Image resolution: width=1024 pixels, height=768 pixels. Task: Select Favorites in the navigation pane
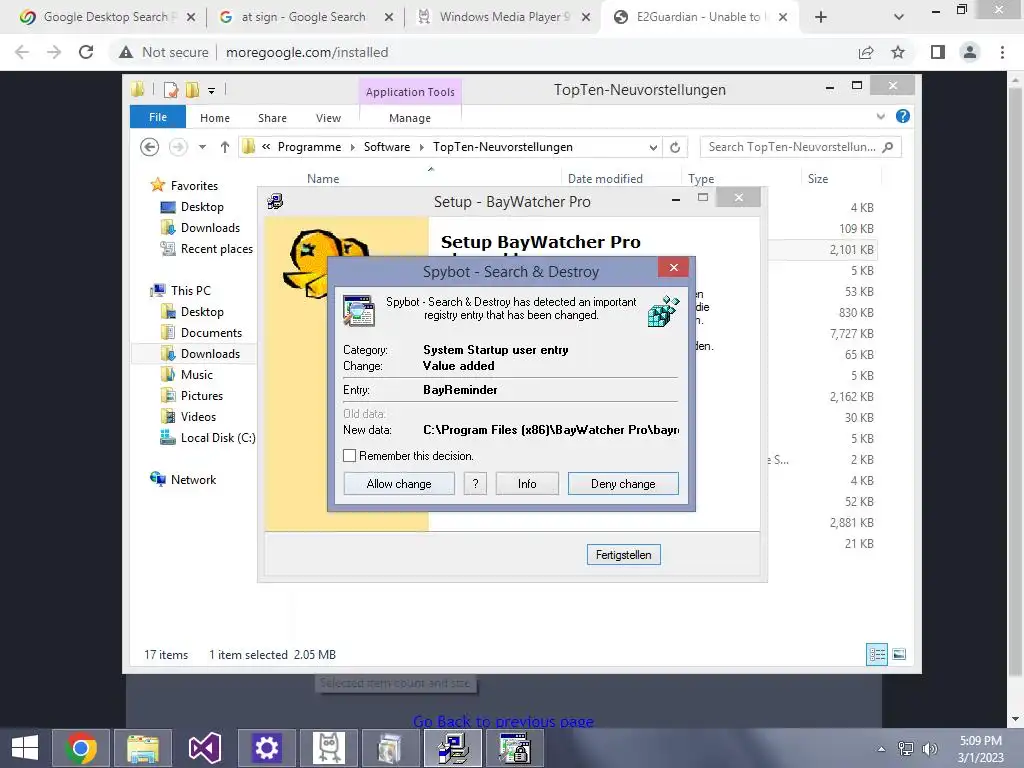pyautogui.click(x=194, y=185)
